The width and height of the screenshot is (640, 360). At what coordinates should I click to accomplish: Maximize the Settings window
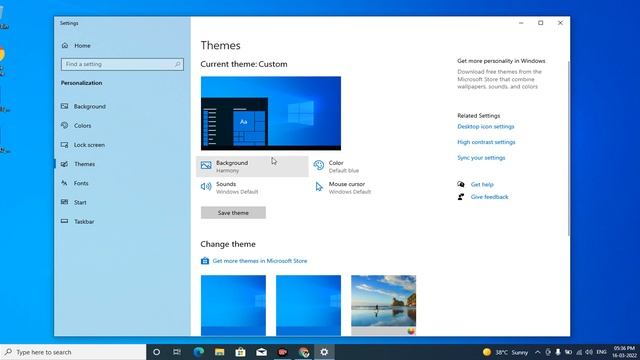tap(540, 23)
